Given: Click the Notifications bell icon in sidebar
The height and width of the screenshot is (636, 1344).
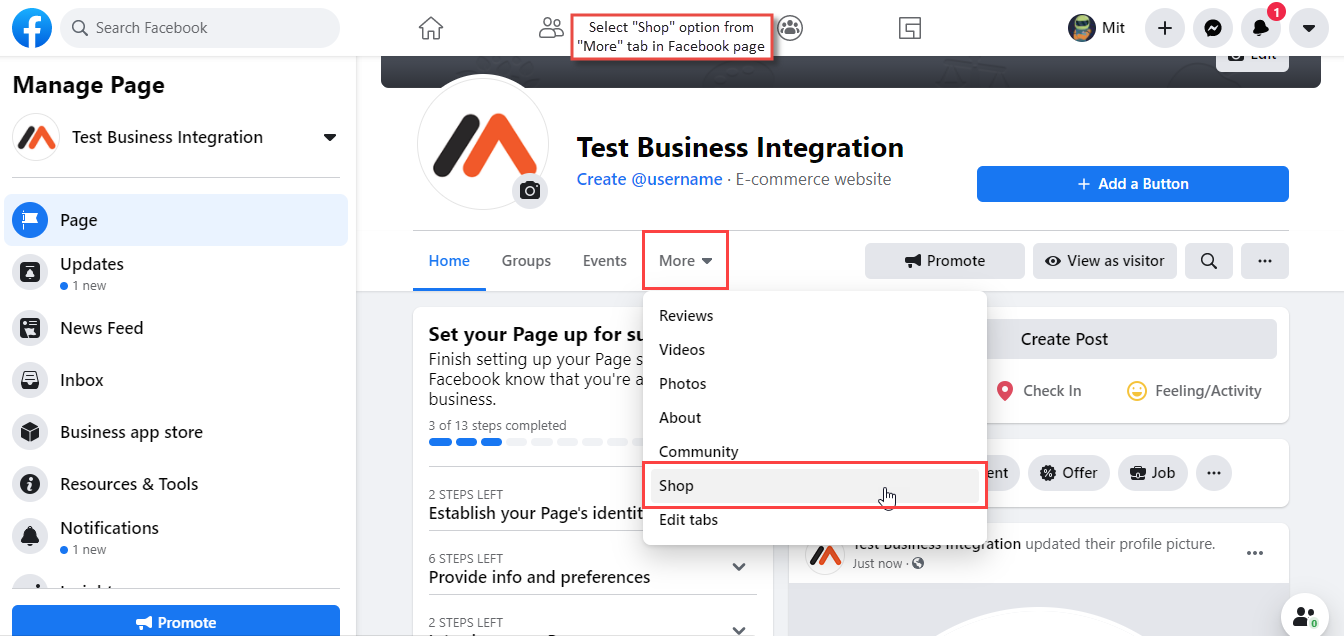Looking at the screenshot, I should 30,536.
